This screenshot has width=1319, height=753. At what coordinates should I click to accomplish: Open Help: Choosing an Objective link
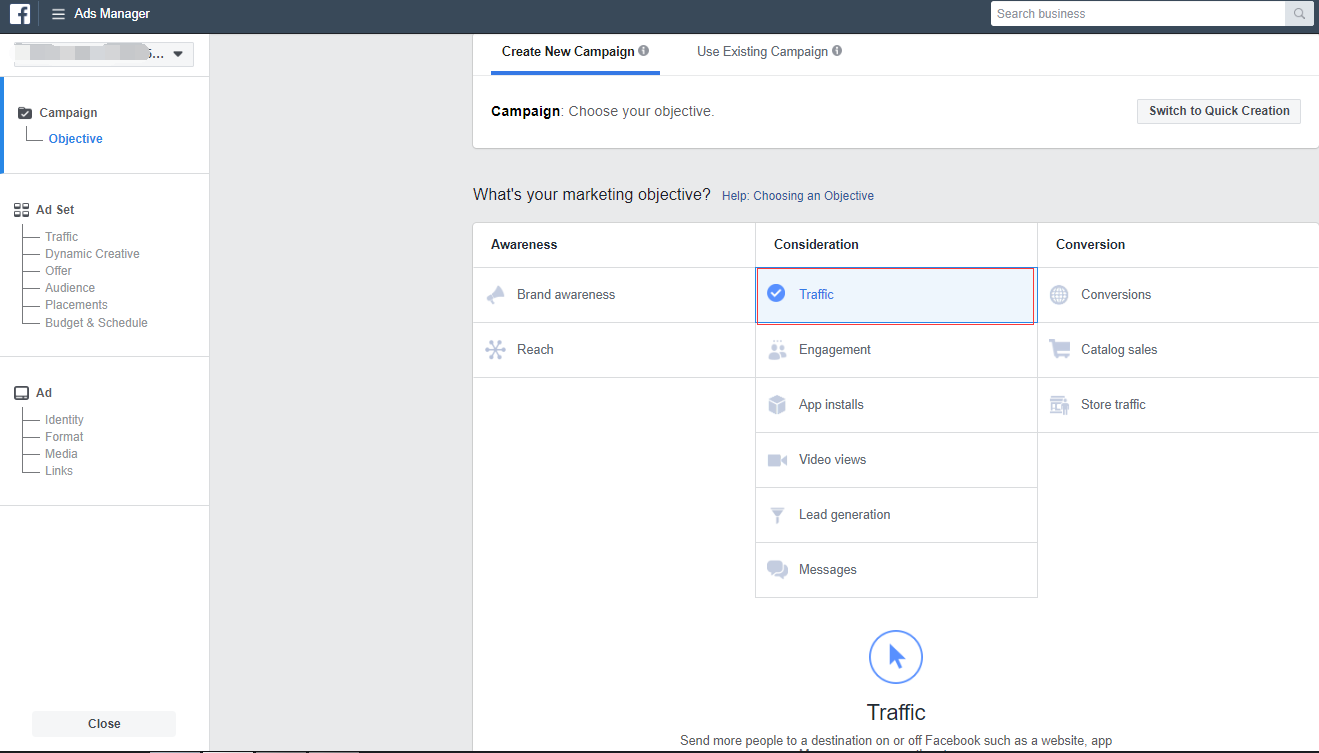(x=798, y=196)
